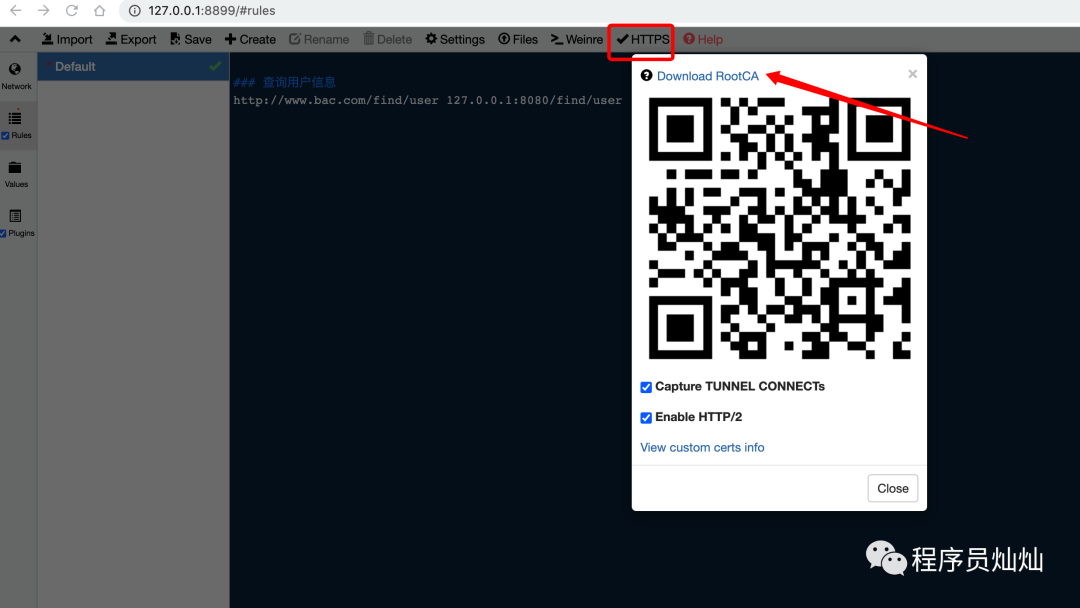Image resolution: width=1080 pixels, height=608 pixels.
Task: Toggle Enable HTTP/2 checkbox
Action: click(x=646, y=417)
